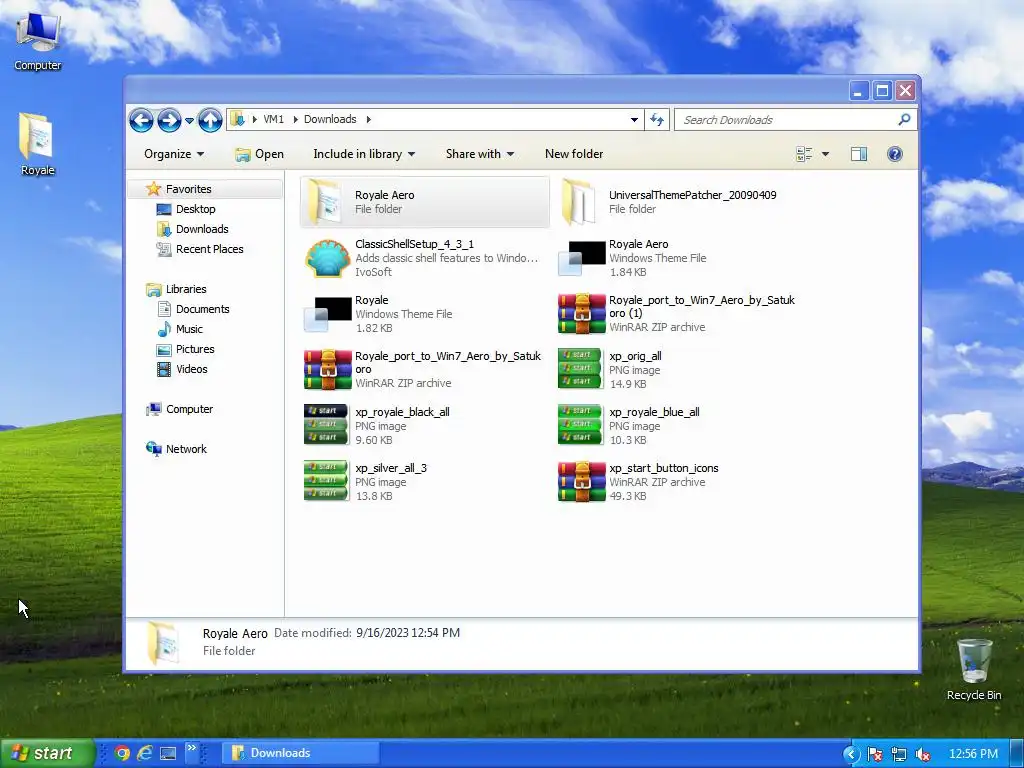Change your view icon button

pos(804,154)
